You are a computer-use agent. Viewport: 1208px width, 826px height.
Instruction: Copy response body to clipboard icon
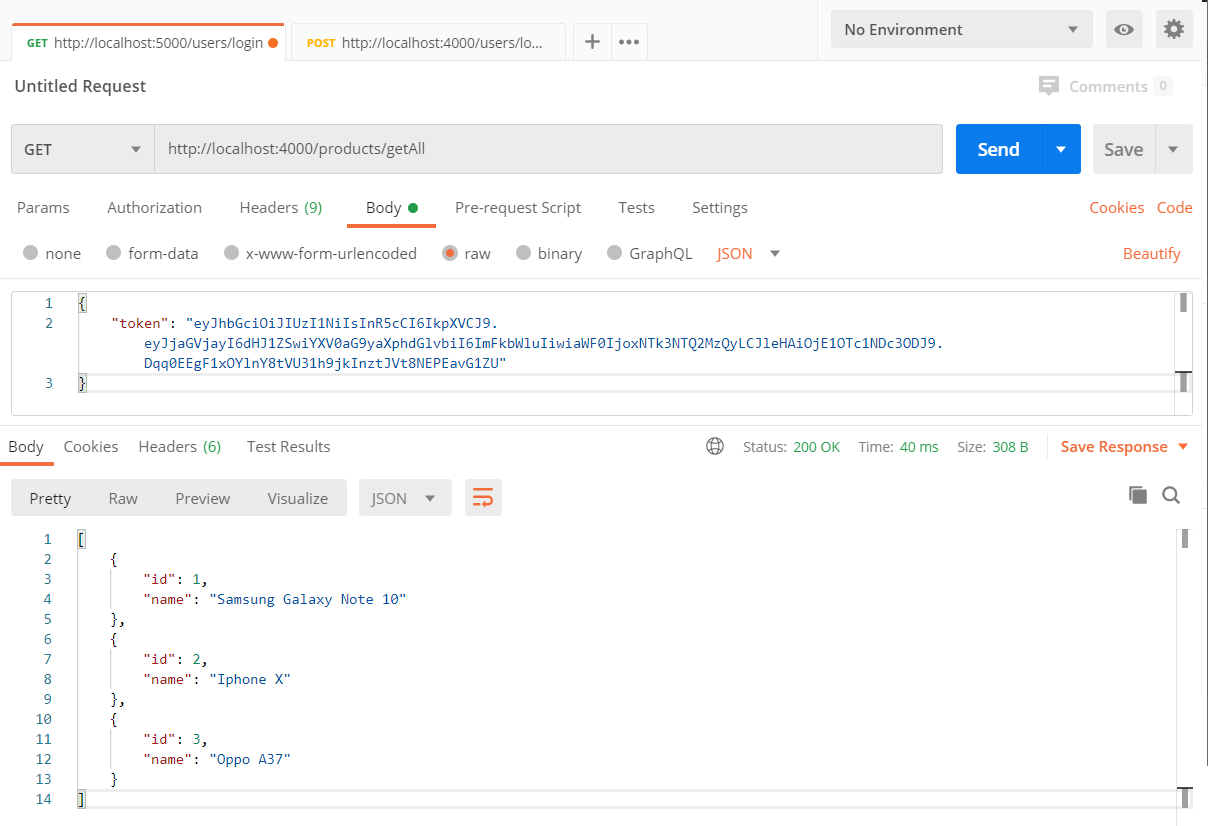pos(1137,495)
